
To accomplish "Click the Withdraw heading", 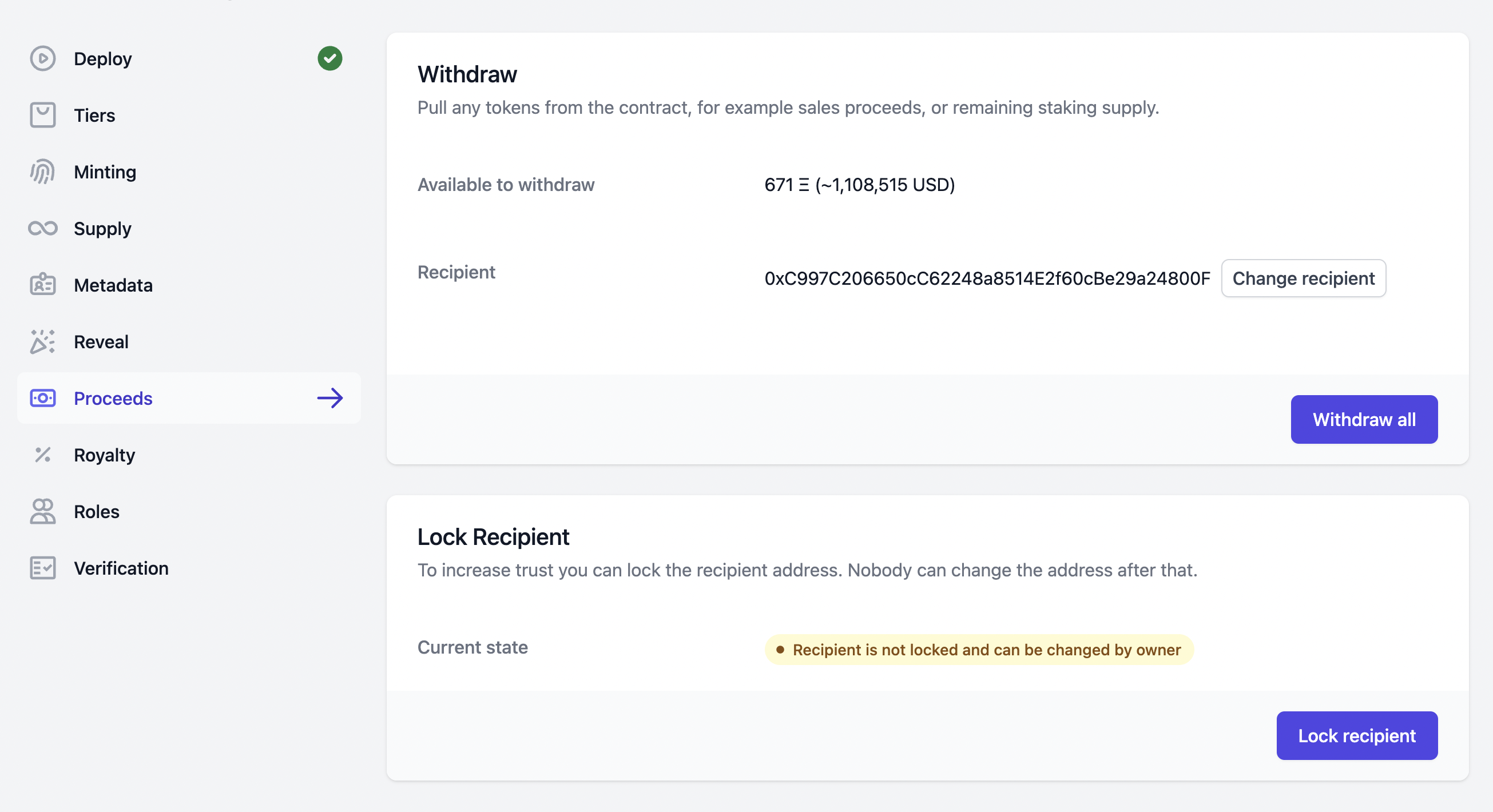I will (467, 74).
